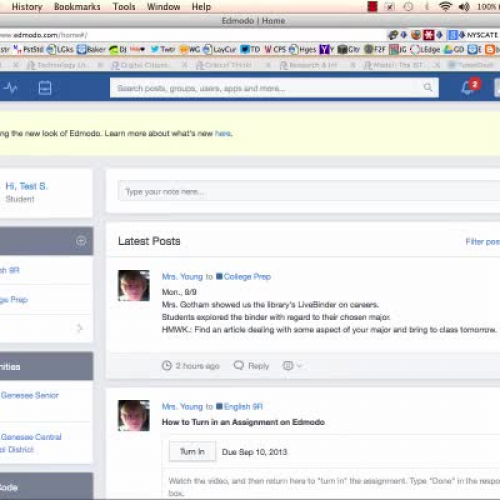Open the English 9R group link in post

243,406
